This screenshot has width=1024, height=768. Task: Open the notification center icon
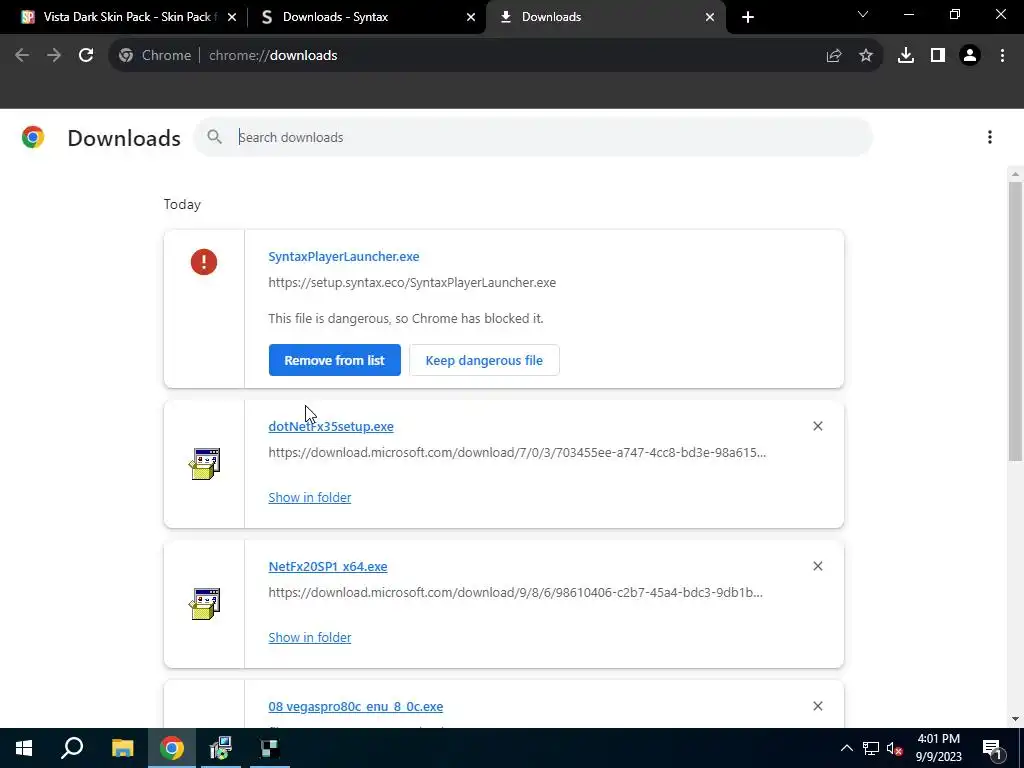click(x=992, y=748)
